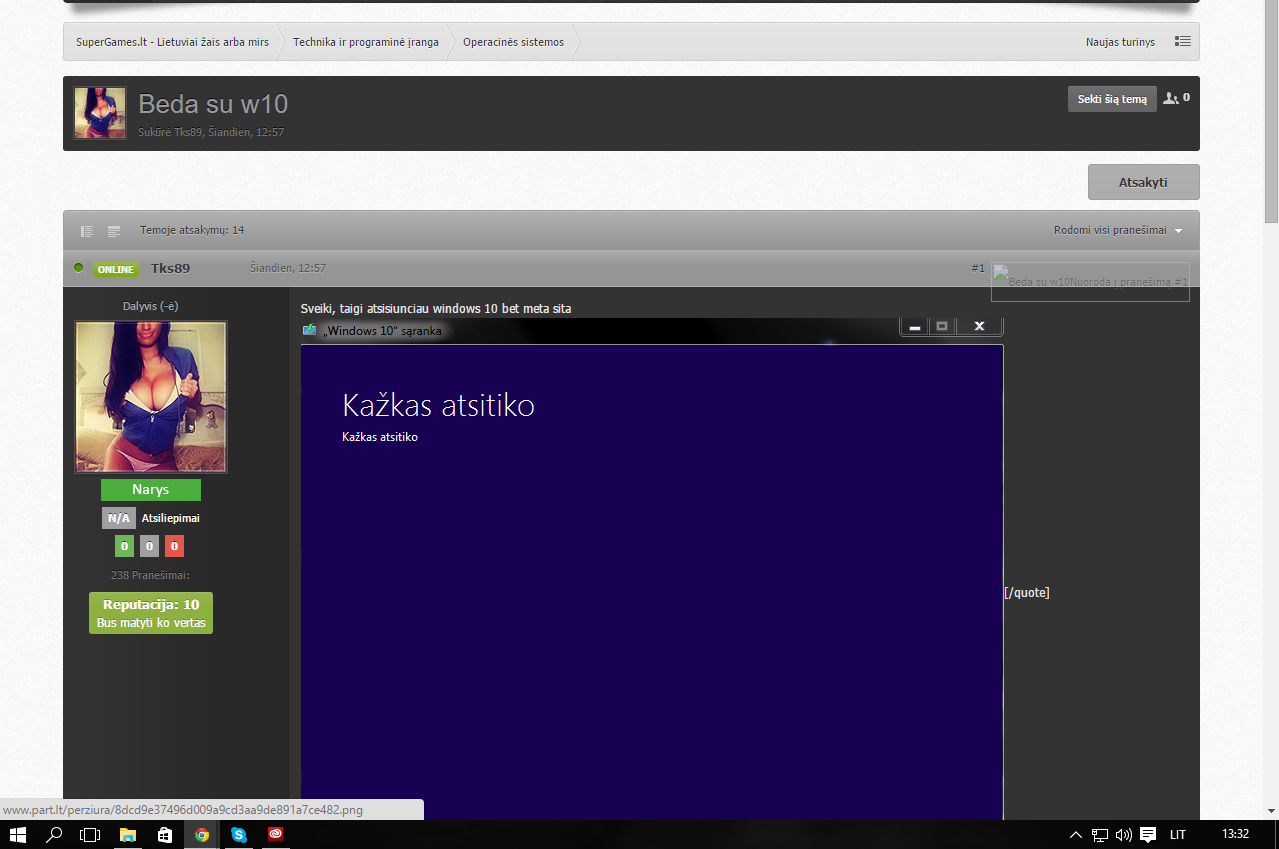Click the red negative feedback count
1279x849 pixels.
(x=174, y=546)
